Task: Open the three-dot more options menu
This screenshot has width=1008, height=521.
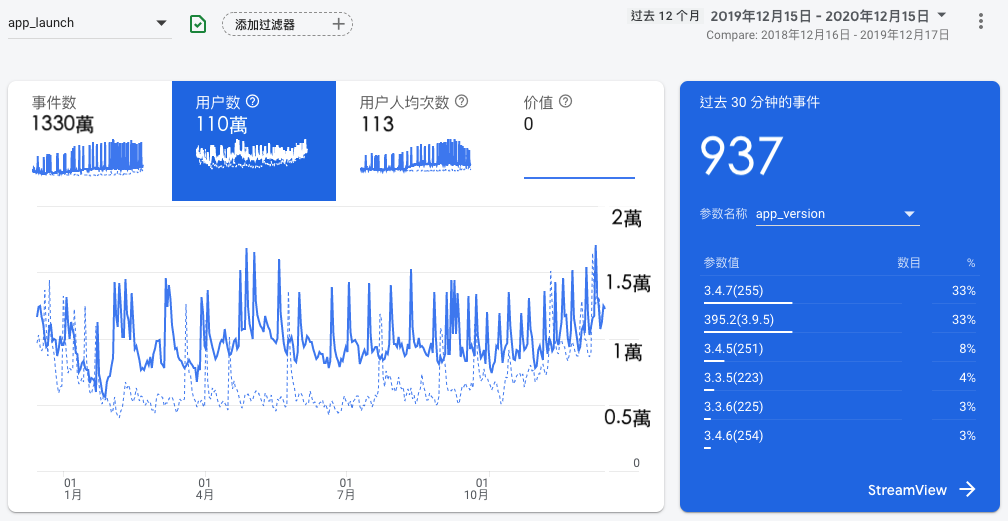Action: 980,21
